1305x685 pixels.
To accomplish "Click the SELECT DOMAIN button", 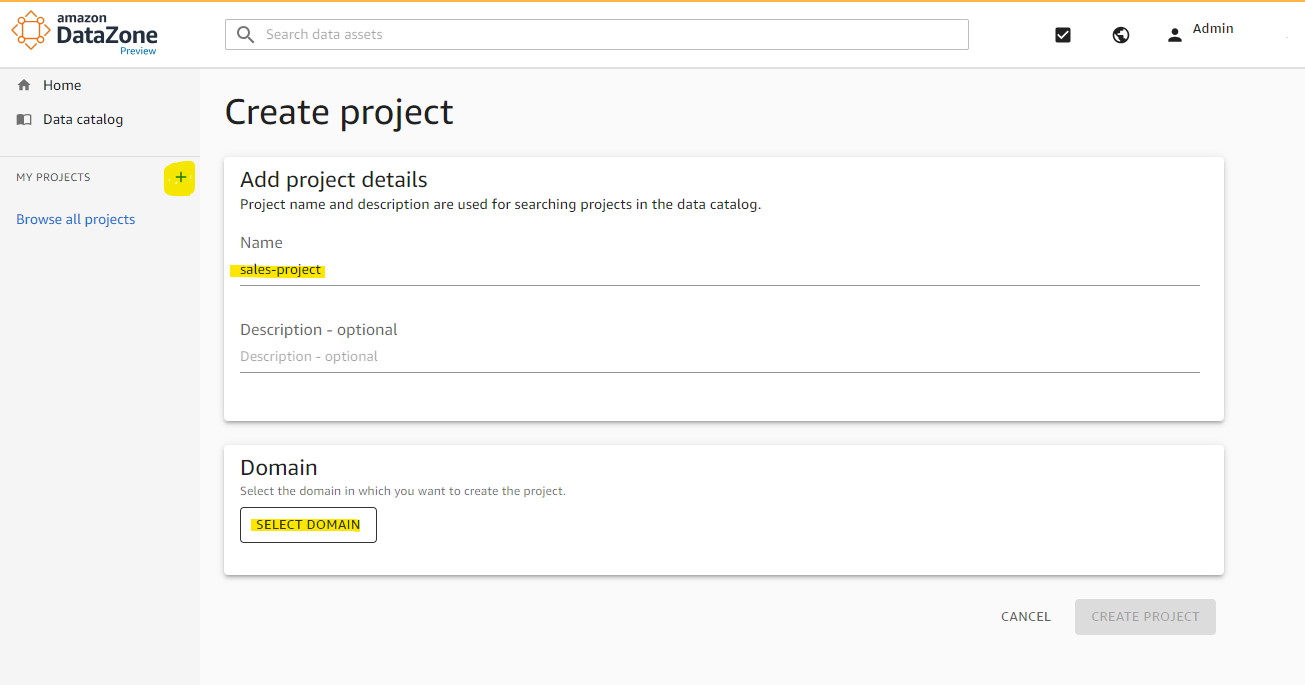I will point(308,525).
